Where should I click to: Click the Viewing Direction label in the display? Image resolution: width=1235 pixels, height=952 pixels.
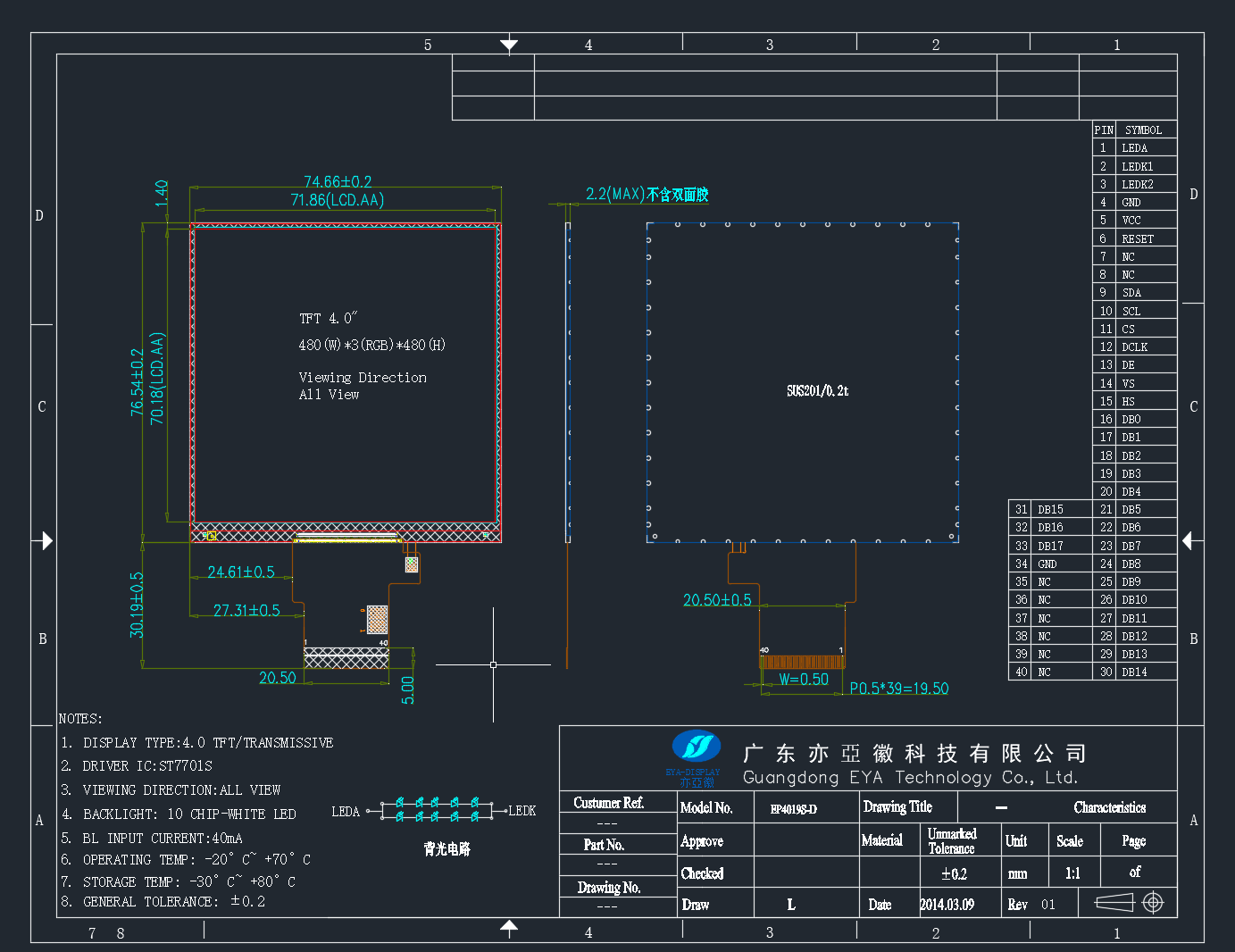(x=363, y=378)
